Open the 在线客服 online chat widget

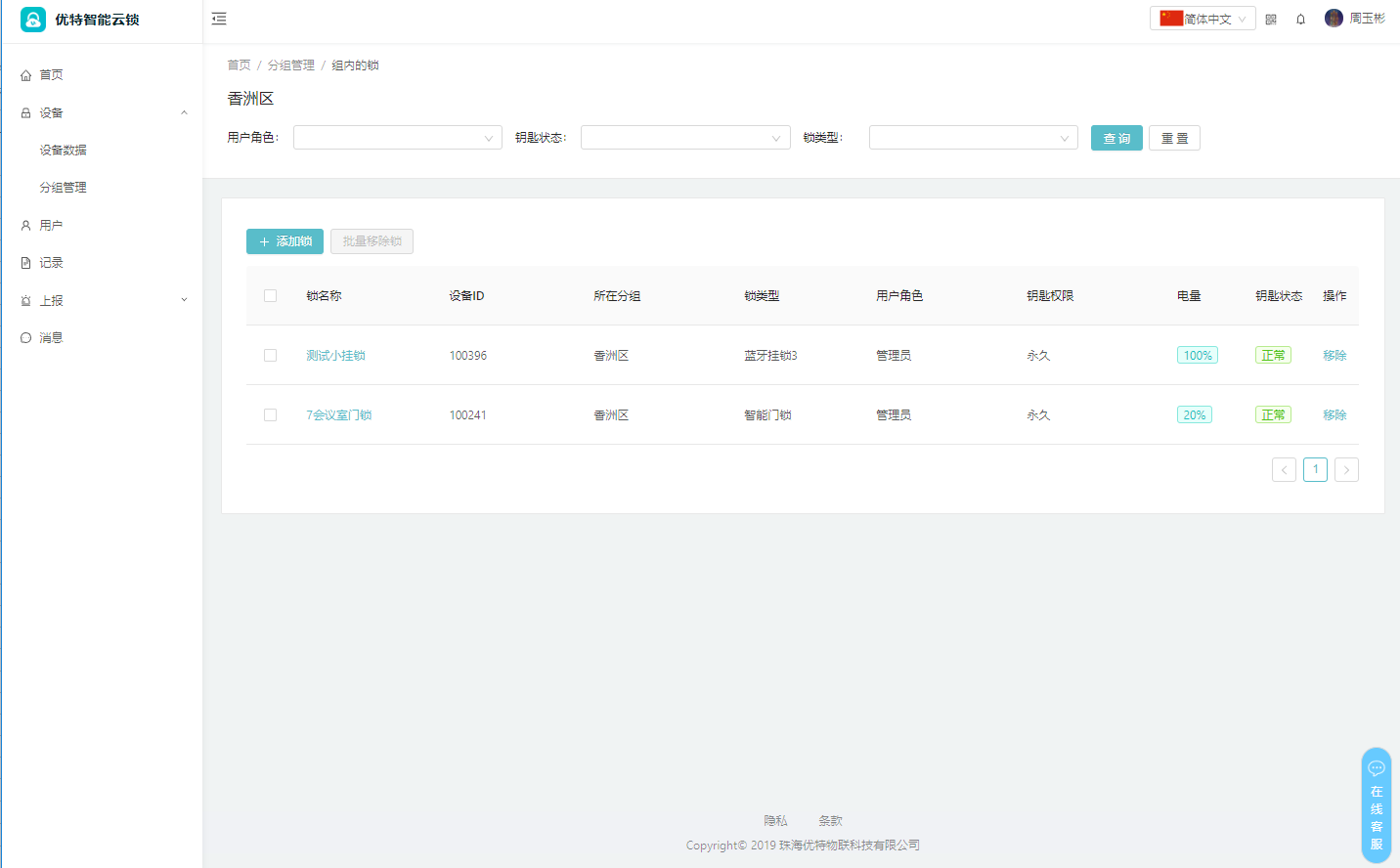pyautogui.click(x=1376, y=805)
